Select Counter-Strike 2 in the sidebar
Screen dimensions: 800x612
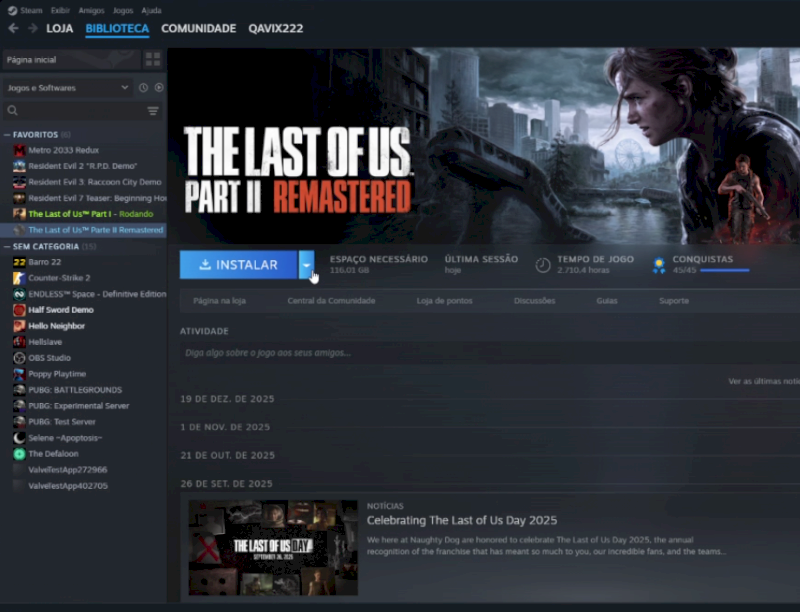59,278
